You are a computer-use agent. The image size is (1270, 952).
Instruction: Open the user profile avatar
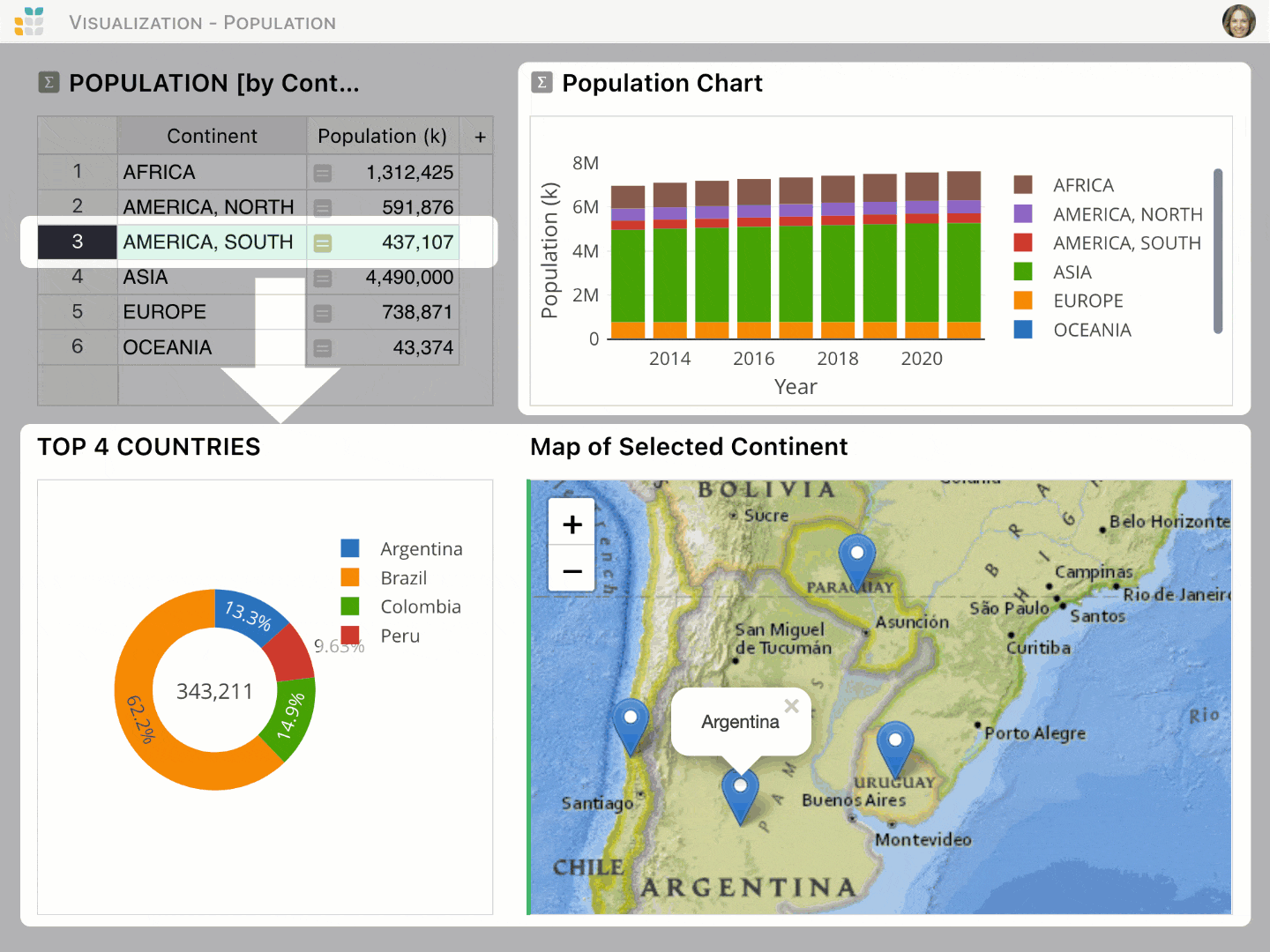pyautogui.click(x=1238, y=21)
